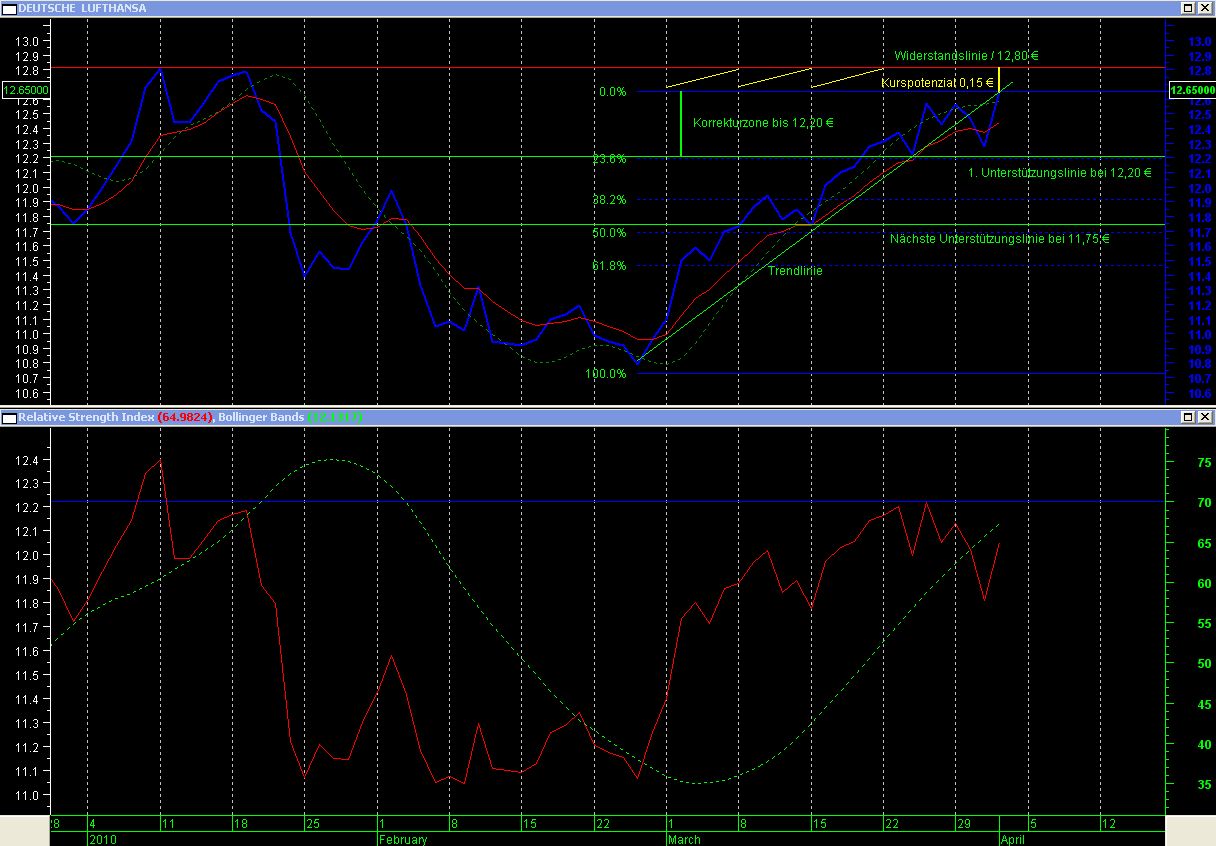Click the left-axis 12.65000 price marker
Screen dimensions: 1216x846
coord(25,90)
